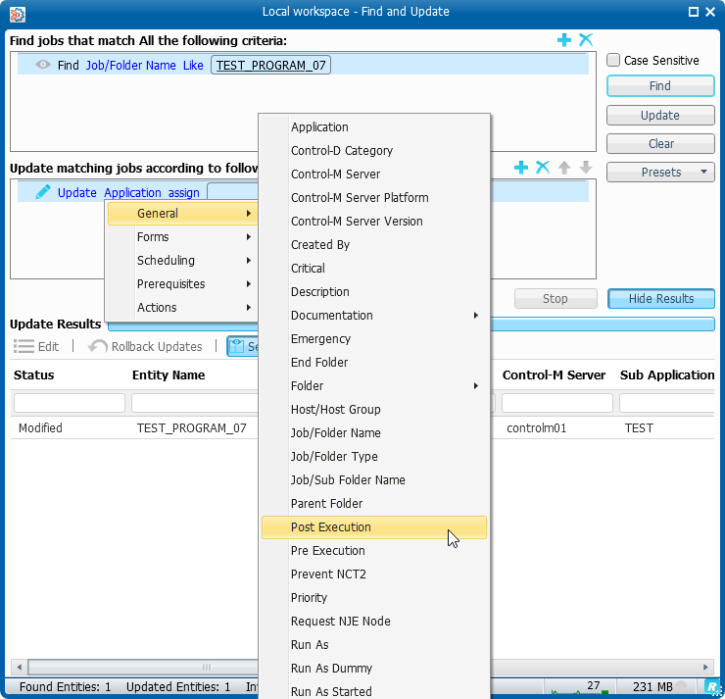Click the Update Results progress bar

coord(410,324)
